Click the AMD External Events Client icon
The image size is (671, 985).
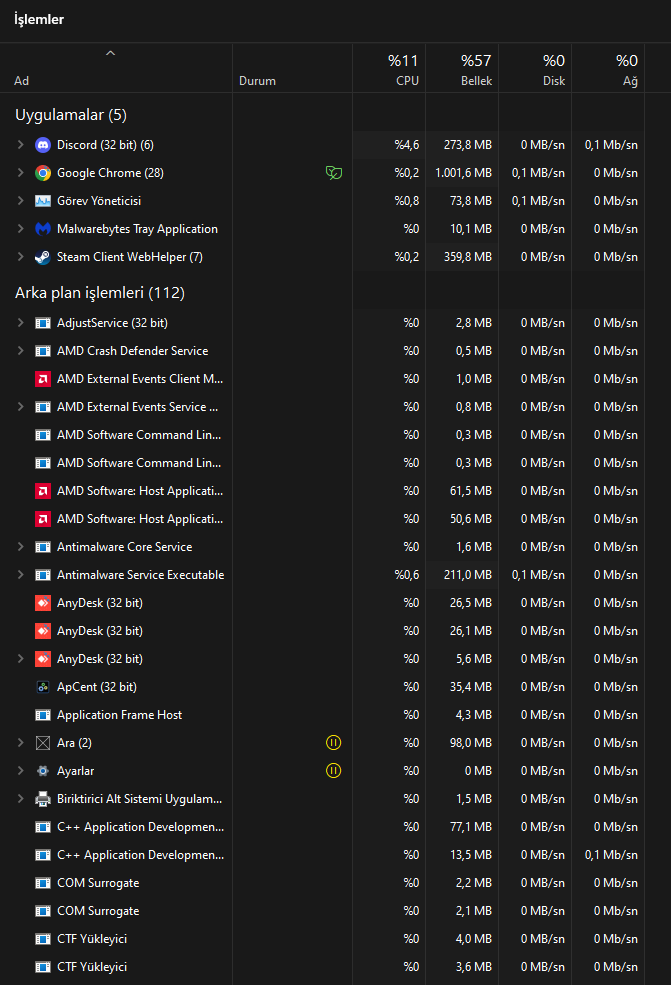point(43,379)
